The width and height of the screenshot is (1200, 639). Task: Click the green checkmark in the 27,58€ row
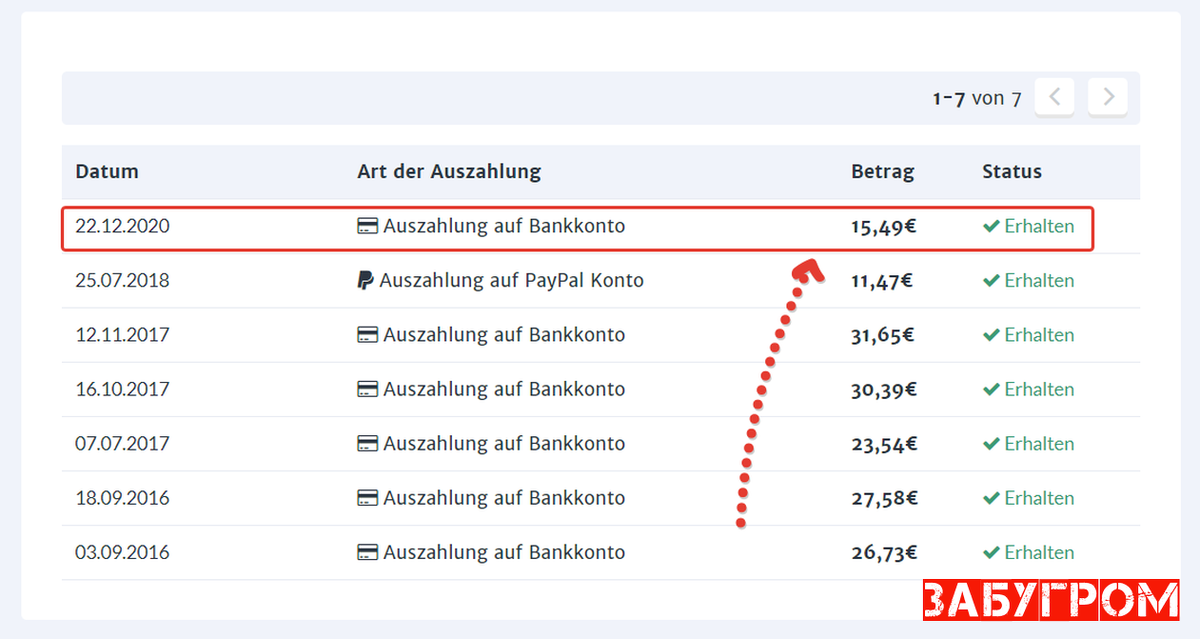(991, 498)
